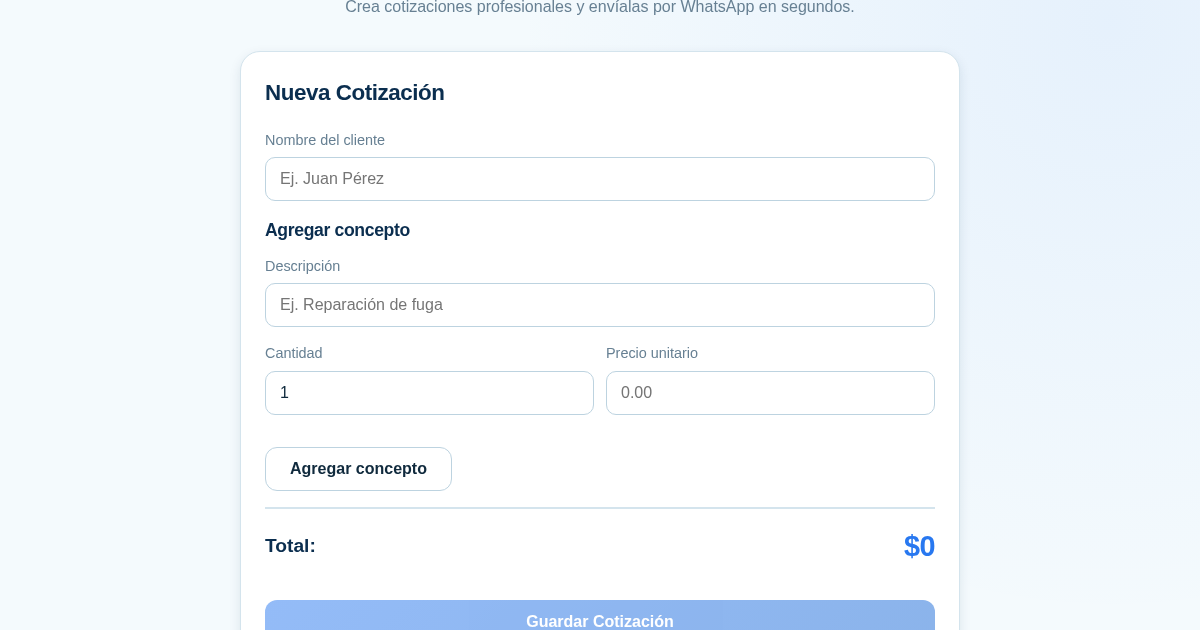Click the Nombre del cliente label
This screenshot has width=1200, height=630.
tap(325, 140)
